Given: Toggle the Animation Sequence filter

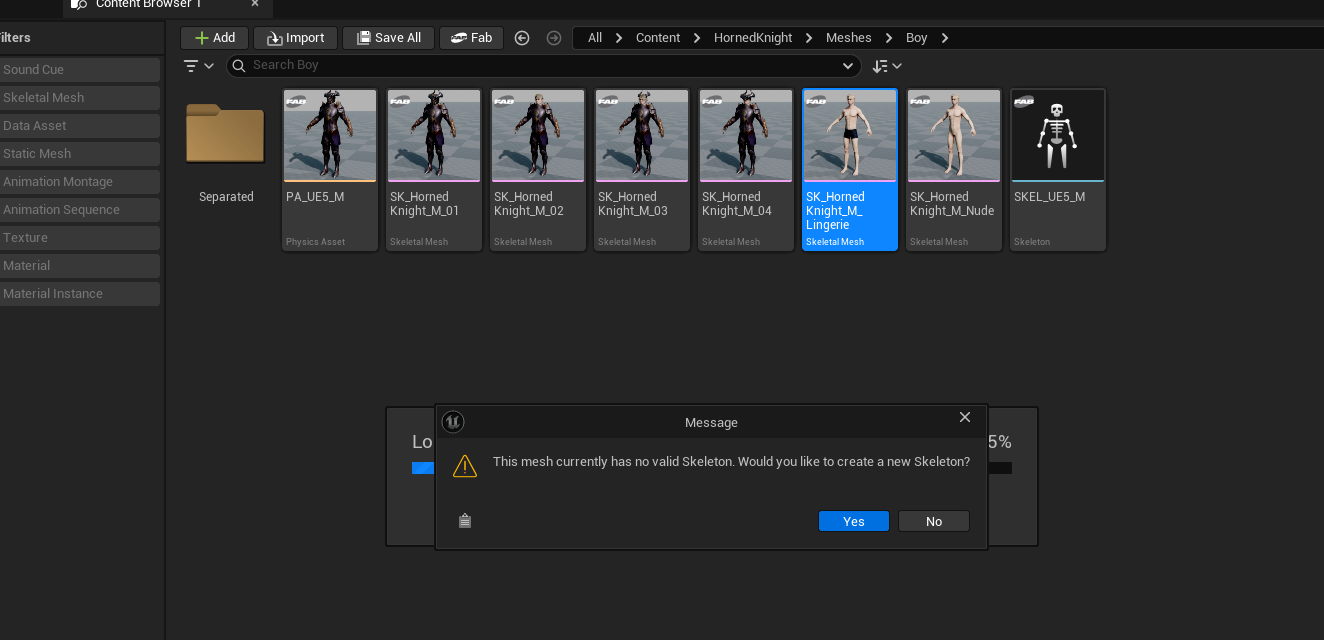Looking at the screenshot, I should [80, 210].
